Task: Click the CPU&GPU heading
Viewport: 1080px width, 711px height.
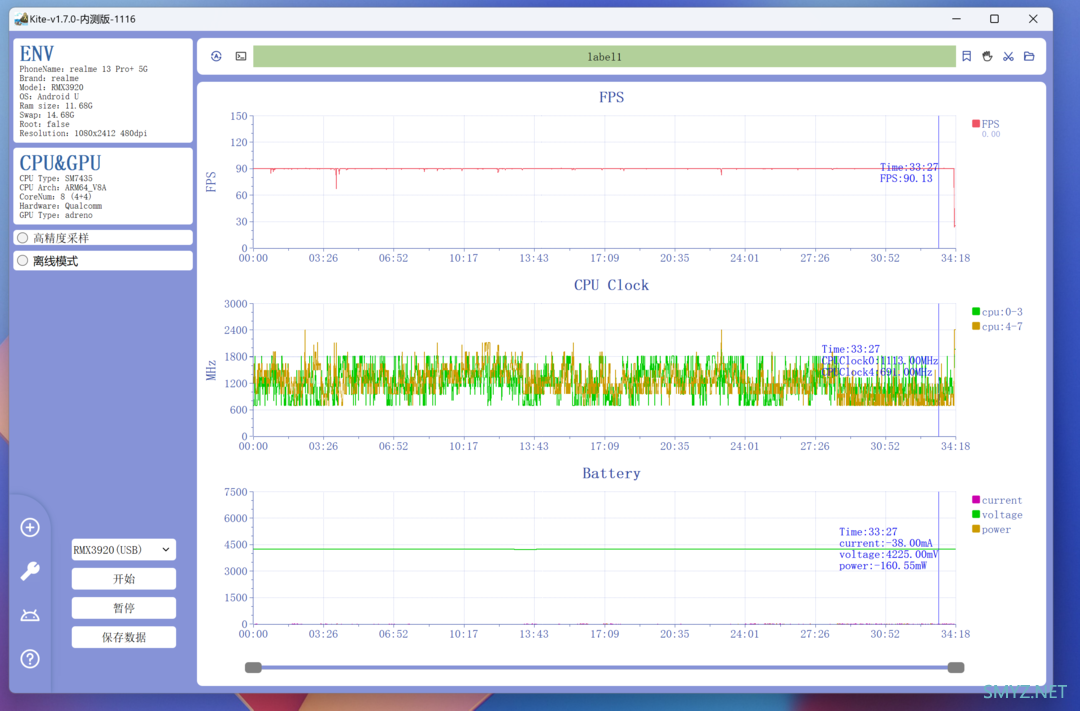Action: pos(60,163)
